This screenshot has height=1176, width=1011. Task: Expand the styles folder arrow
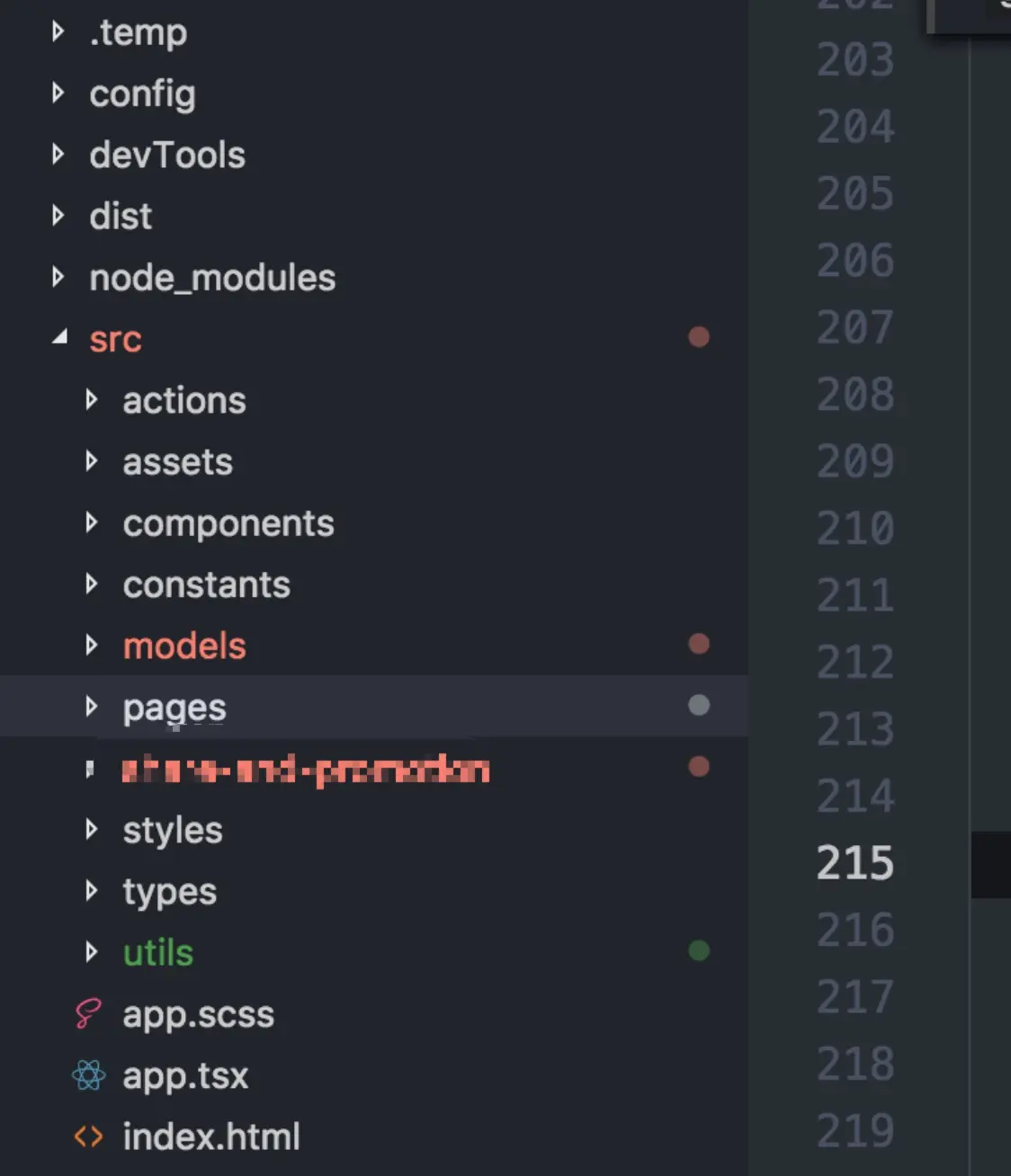tap(91, 829)
